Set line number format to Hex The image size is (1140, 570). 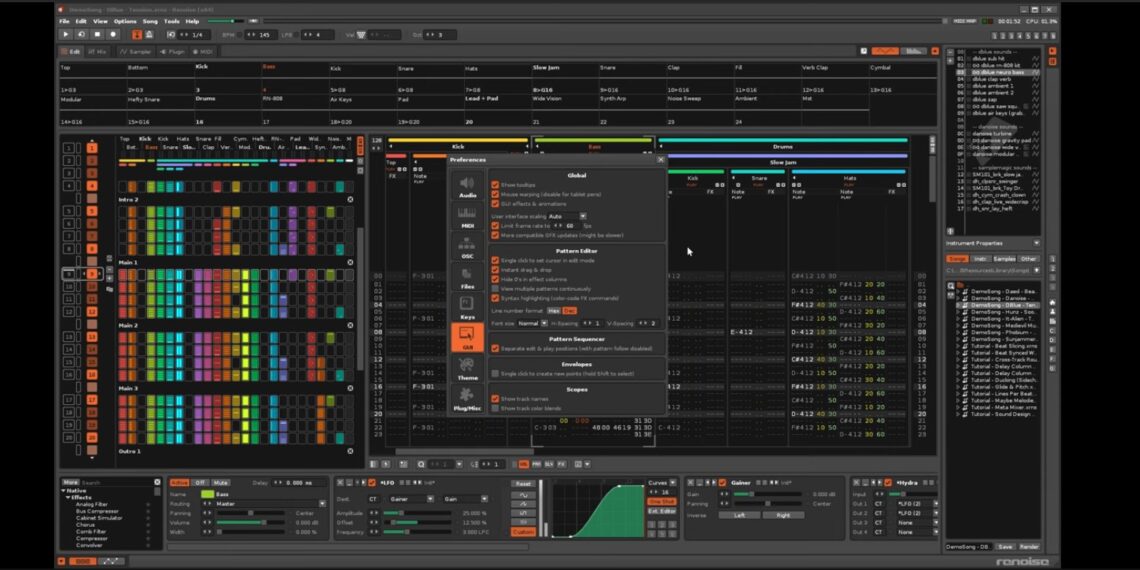point(553,311)
